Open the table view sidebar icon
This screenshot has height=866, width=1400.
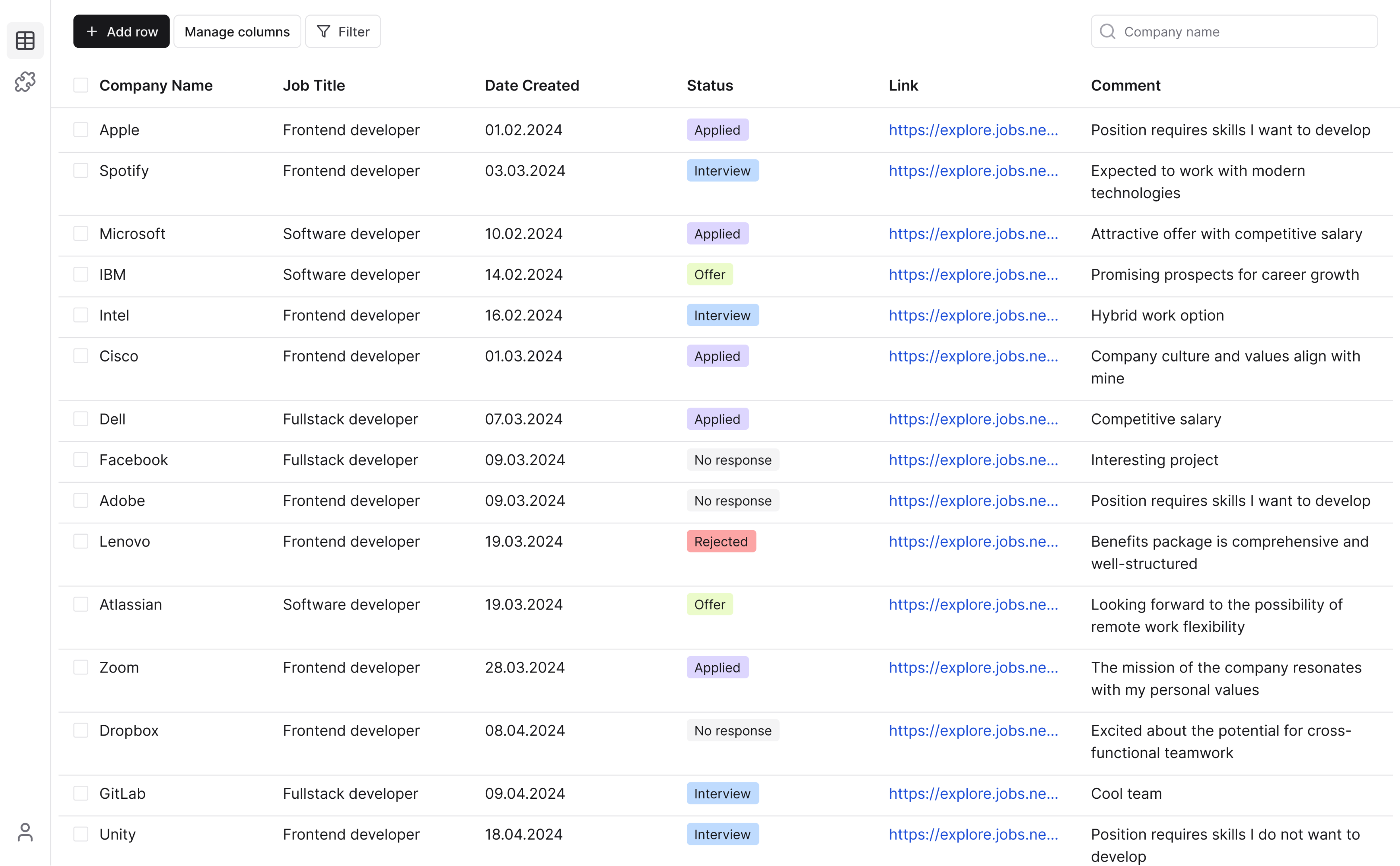25,41
